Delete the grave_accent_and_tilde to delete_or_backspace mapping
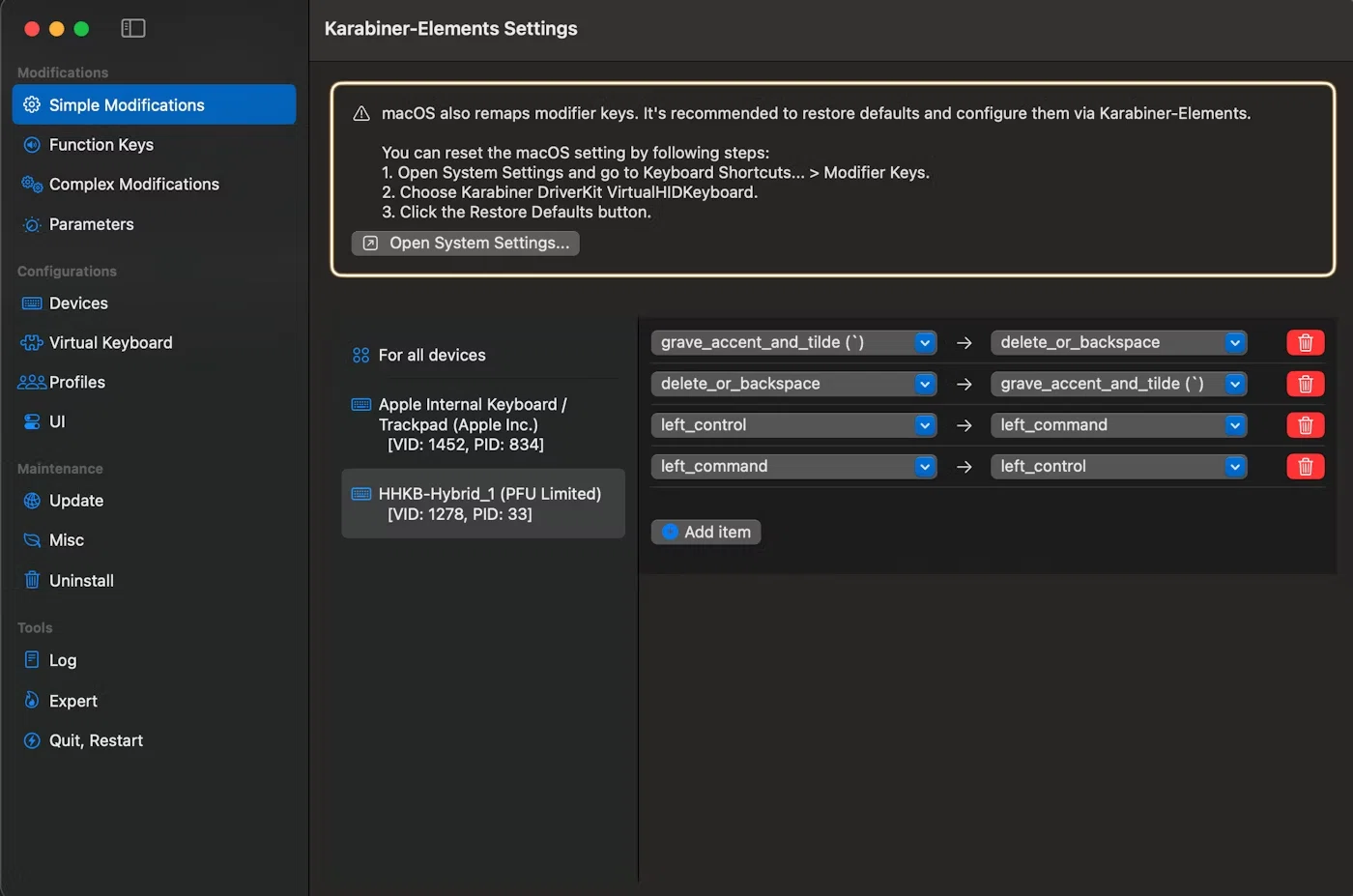The image size is (1353, 896). click(1305, 343)
